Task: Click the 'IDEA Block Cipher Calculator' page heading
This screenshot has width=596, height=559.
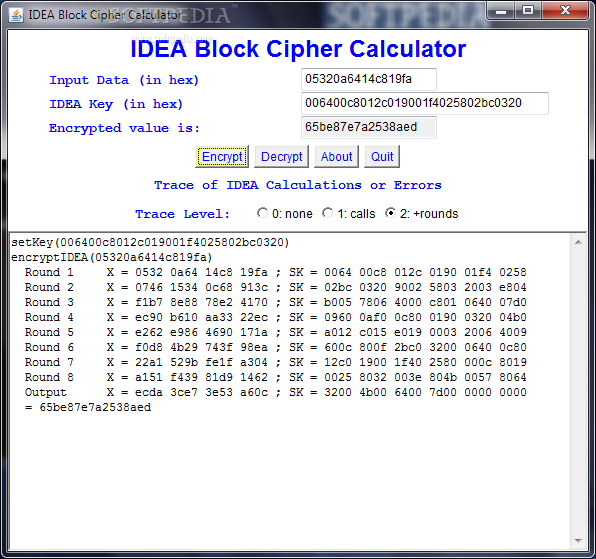Action: [x=298, y=49]
